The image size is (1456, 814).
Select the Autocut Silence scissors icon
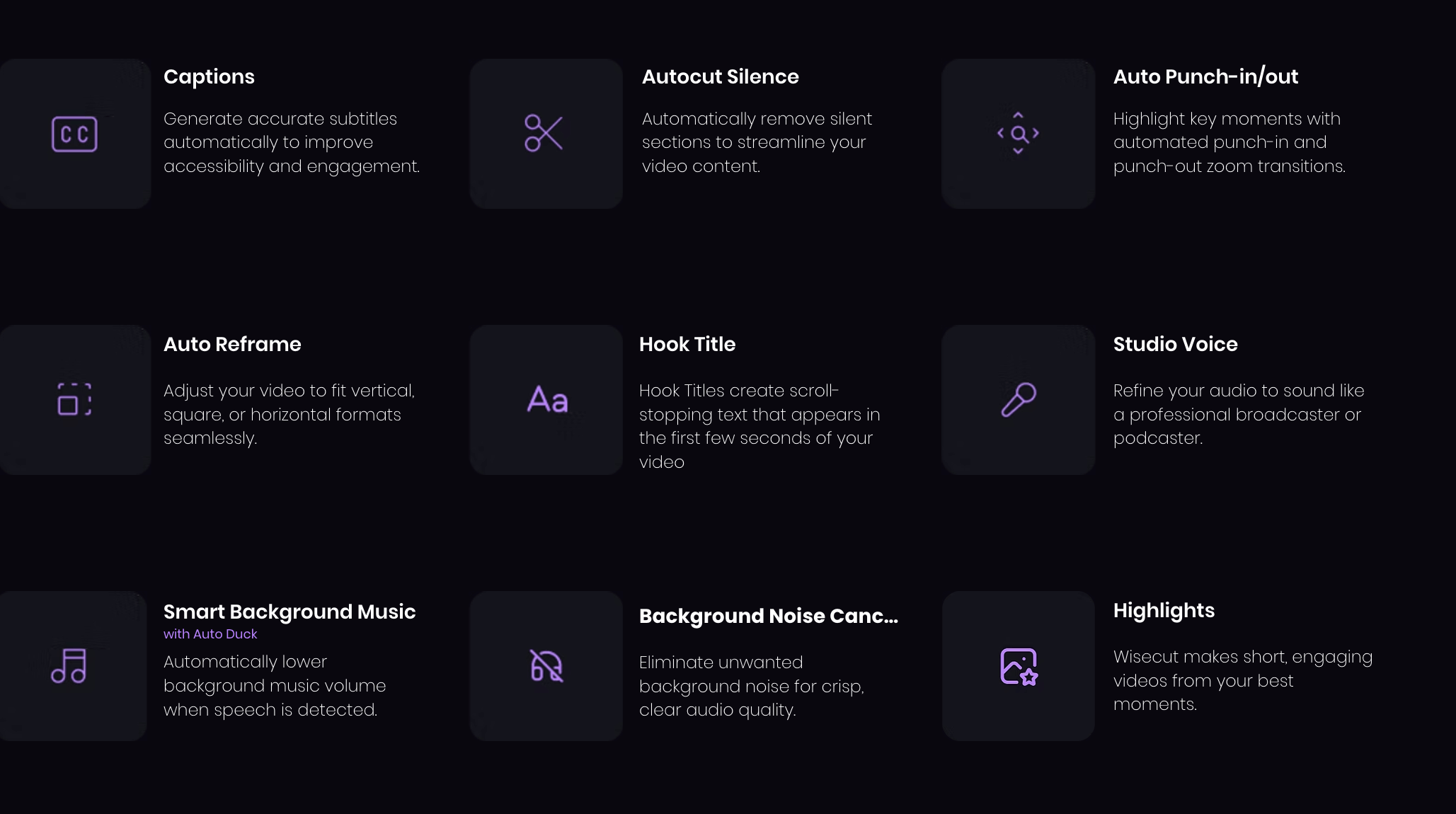coord(544,133)
